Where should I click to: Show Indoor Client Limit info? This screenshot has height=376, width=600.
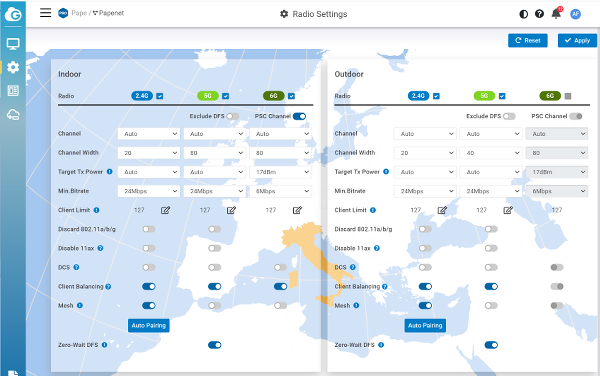(96, 210)
